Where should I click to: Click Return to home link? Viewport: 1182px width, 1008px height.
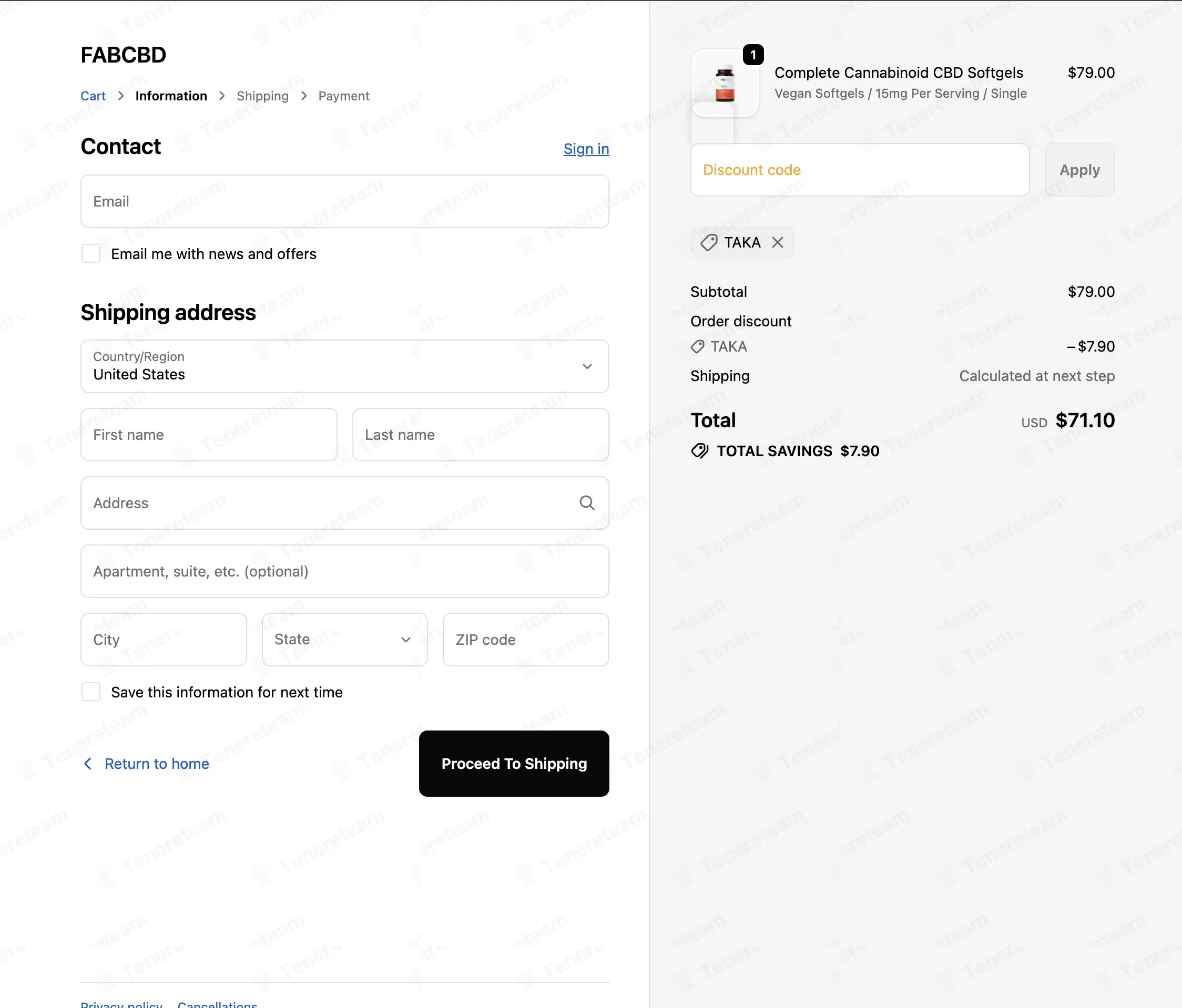(x=157, y=764)
